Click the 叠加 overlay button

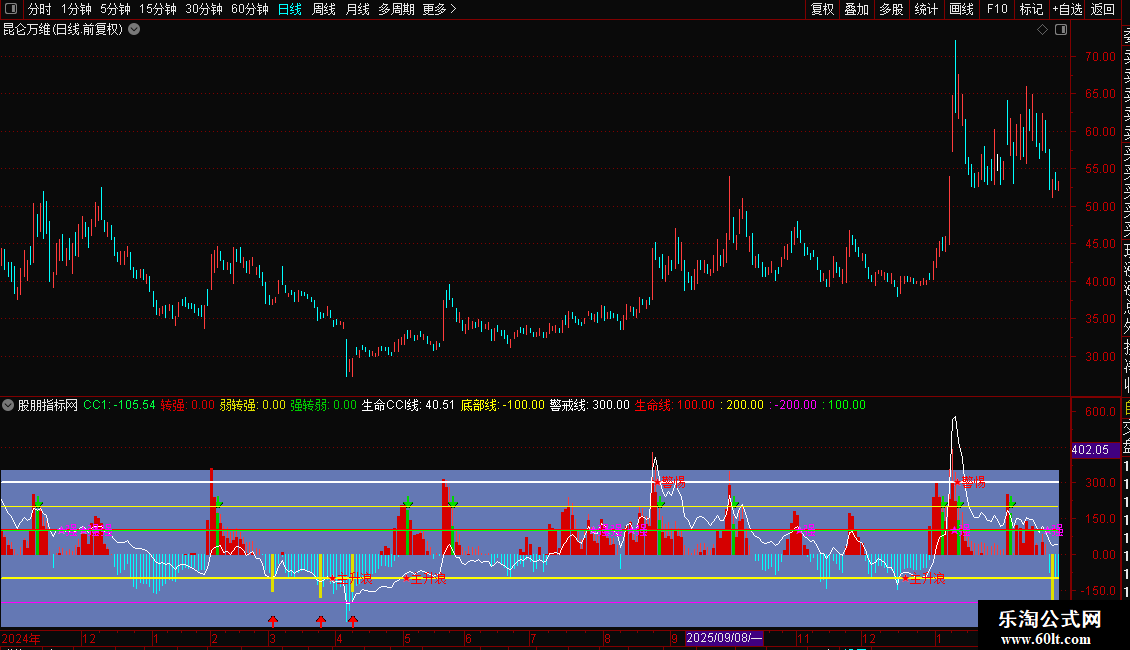tap(857, 9)
